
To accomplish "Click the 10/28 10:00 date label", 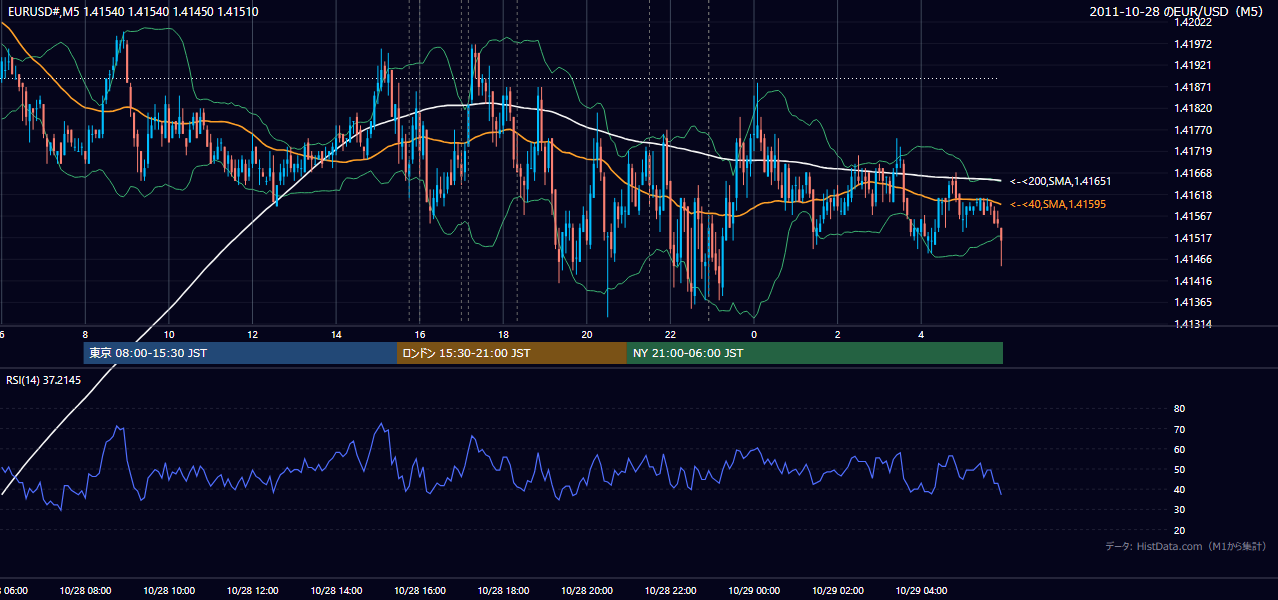I will (169, 590).
